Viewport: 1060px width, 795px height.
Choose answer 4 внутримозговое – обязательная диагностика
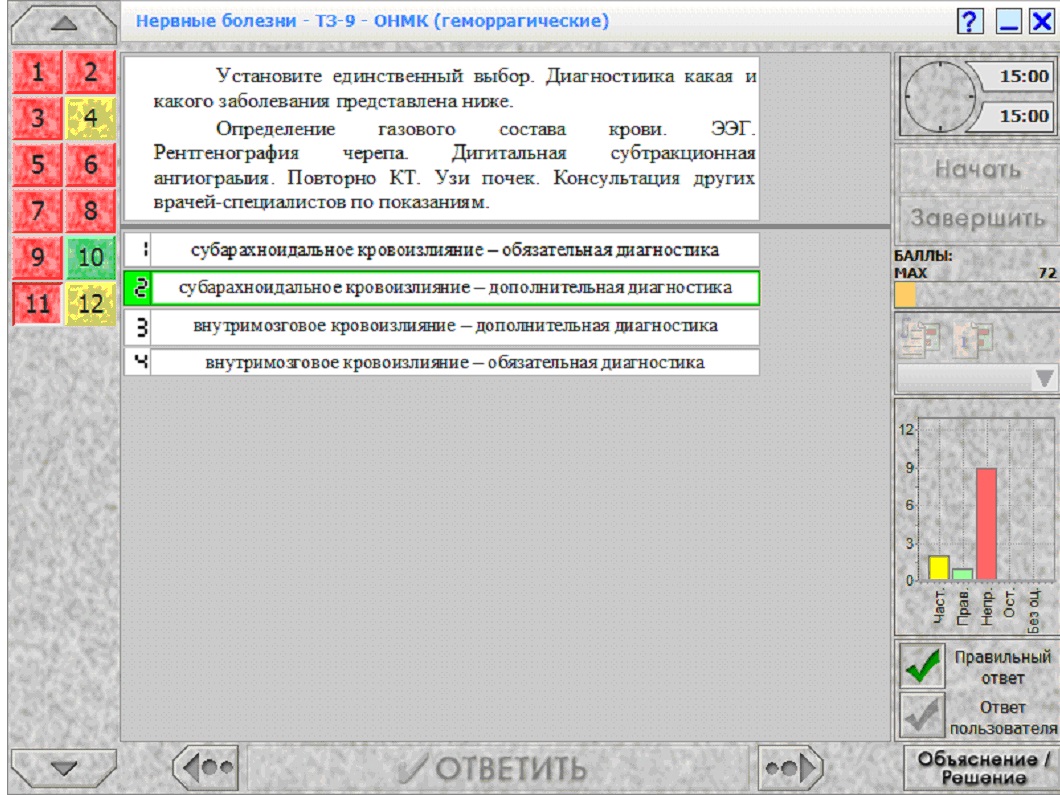tap(441, 363)
